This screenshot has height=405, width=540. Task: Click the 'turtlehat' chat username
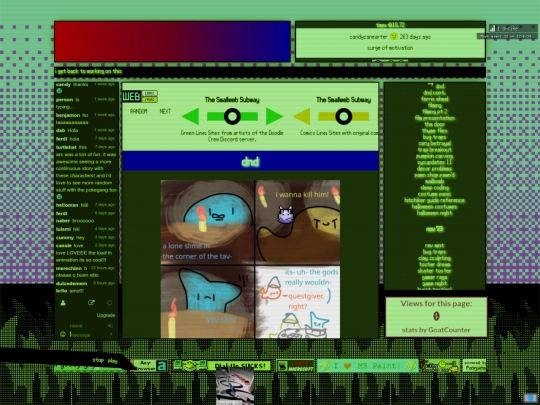(66, 147)
